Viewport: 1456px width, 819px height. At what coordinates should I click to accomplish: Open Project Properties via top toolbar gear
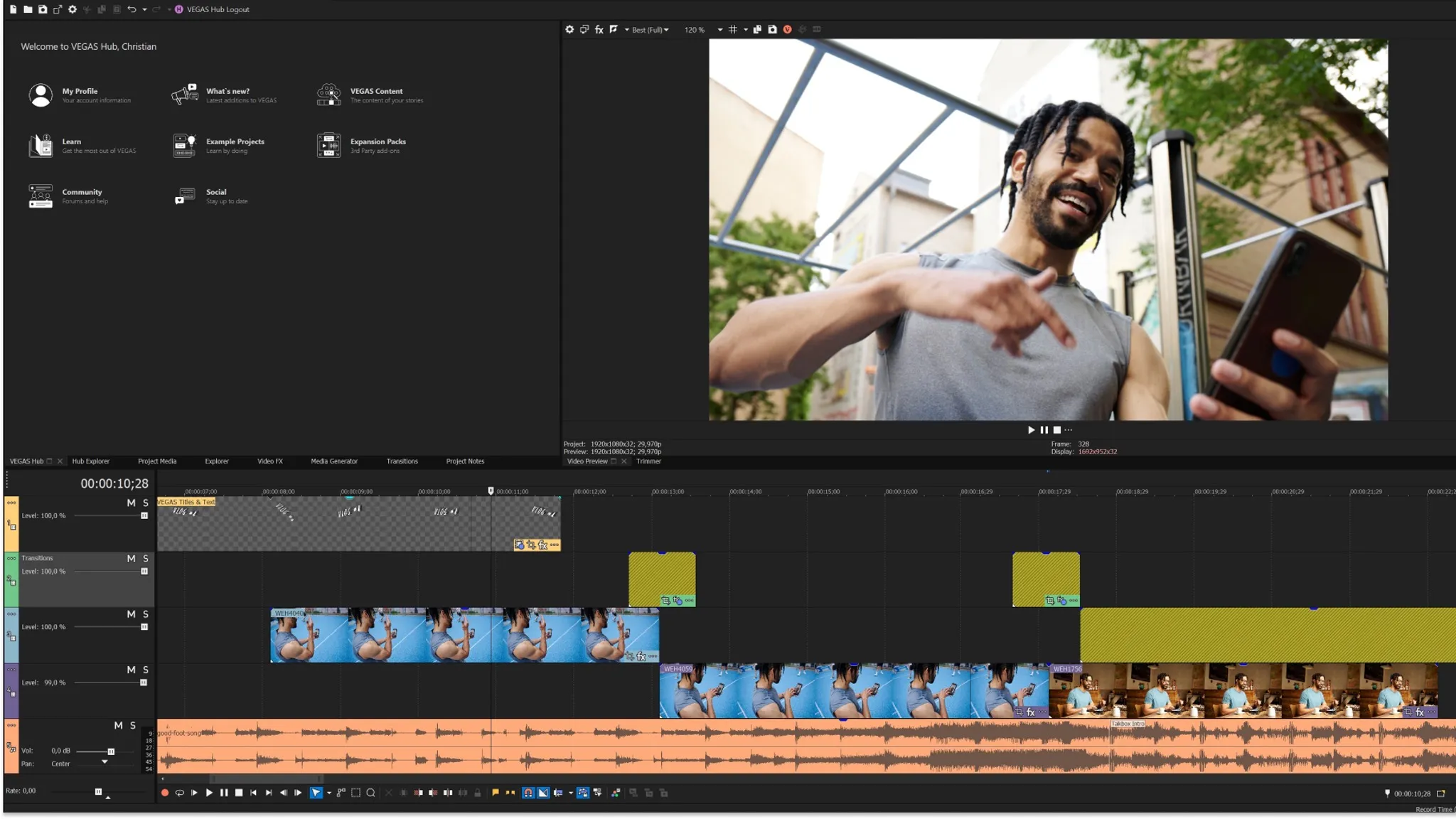[x=73, y=9]
